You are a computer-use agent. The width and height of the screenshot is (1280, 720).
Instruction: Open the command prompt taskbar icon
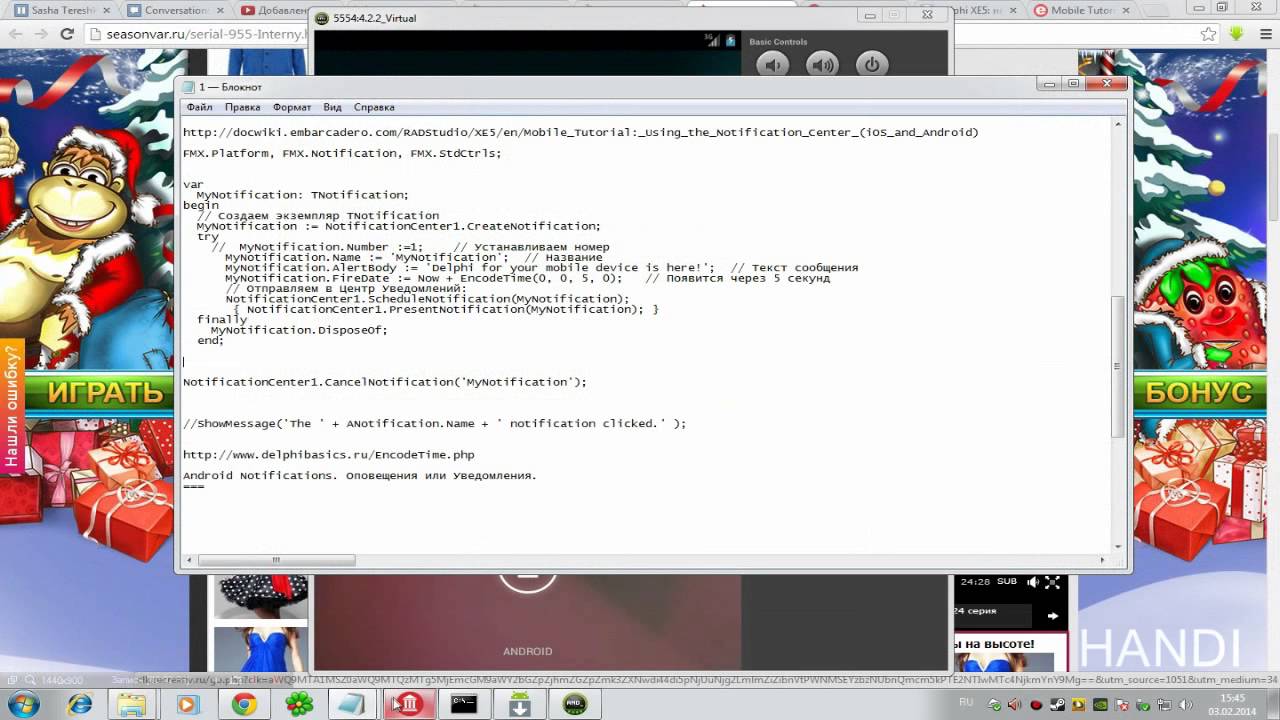[464, 704]
